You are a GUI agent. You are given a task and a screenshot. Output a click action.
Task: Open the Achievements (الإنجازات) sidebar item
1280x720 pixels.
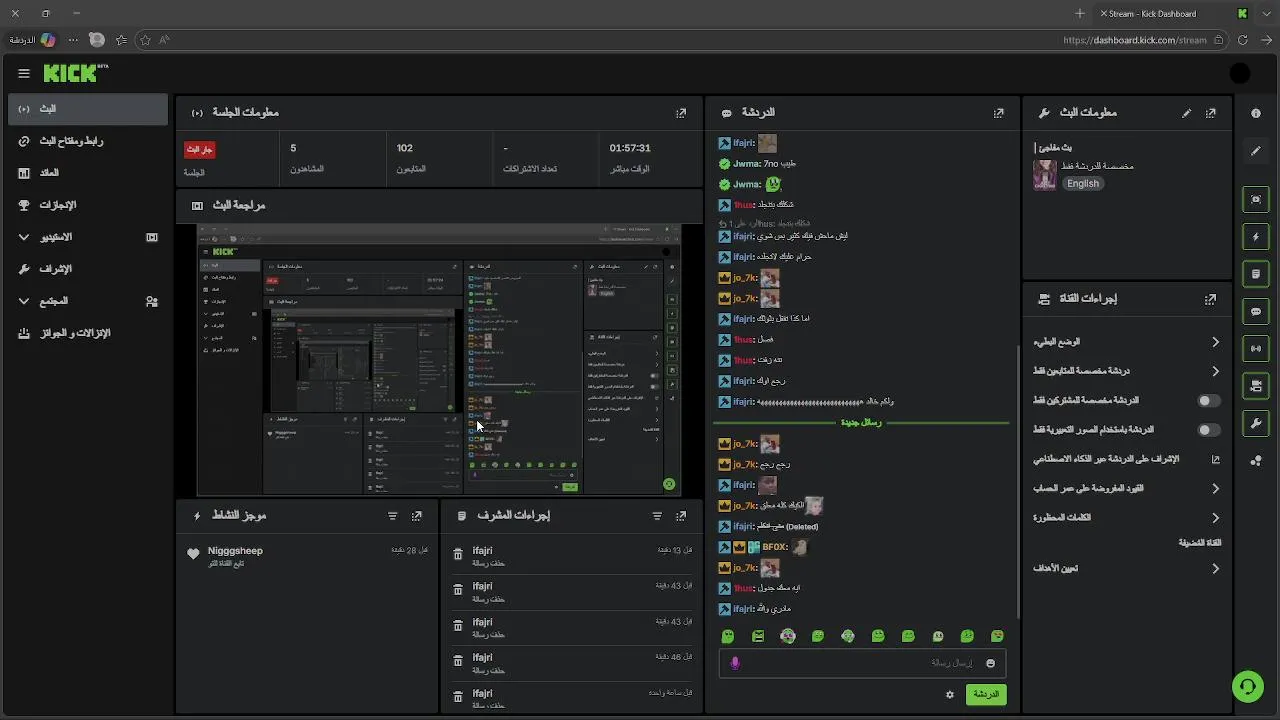88,205
